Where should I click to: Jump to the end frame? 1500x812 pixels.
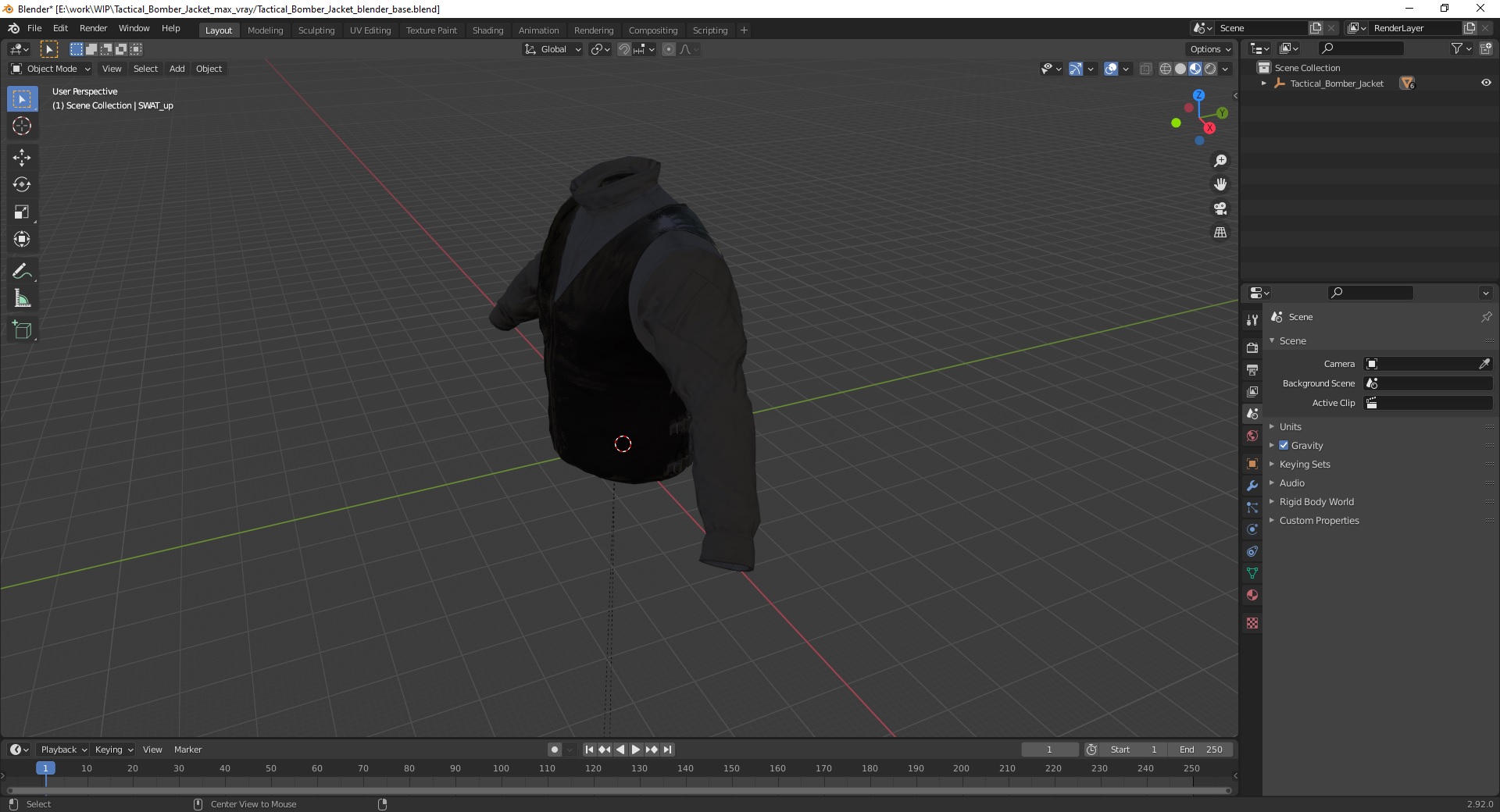point(667,750)
